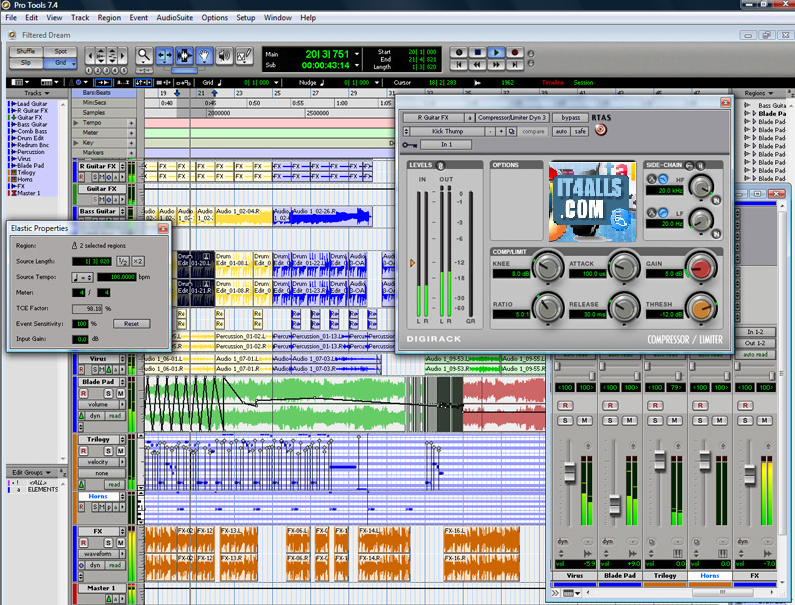Click copy settings icon beside Kick Thump
The height and width of the screenshot is (605, 795).
pos(512,131)
